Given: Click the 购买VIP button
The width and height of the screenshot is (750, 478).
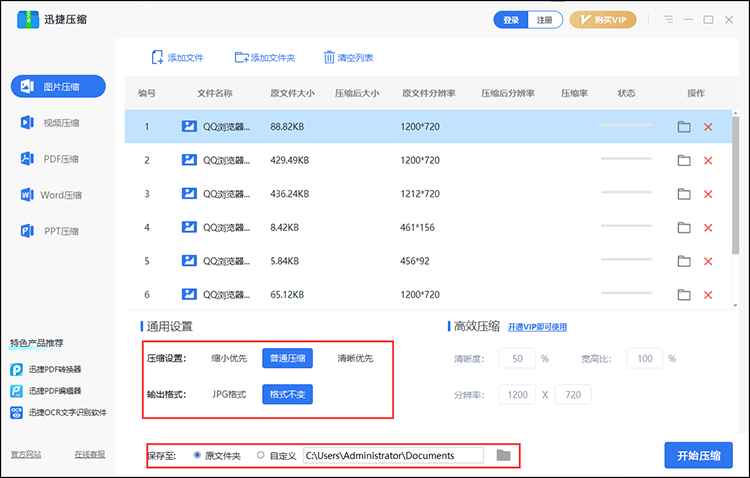Looking at the screenshot, I should 603,20.
